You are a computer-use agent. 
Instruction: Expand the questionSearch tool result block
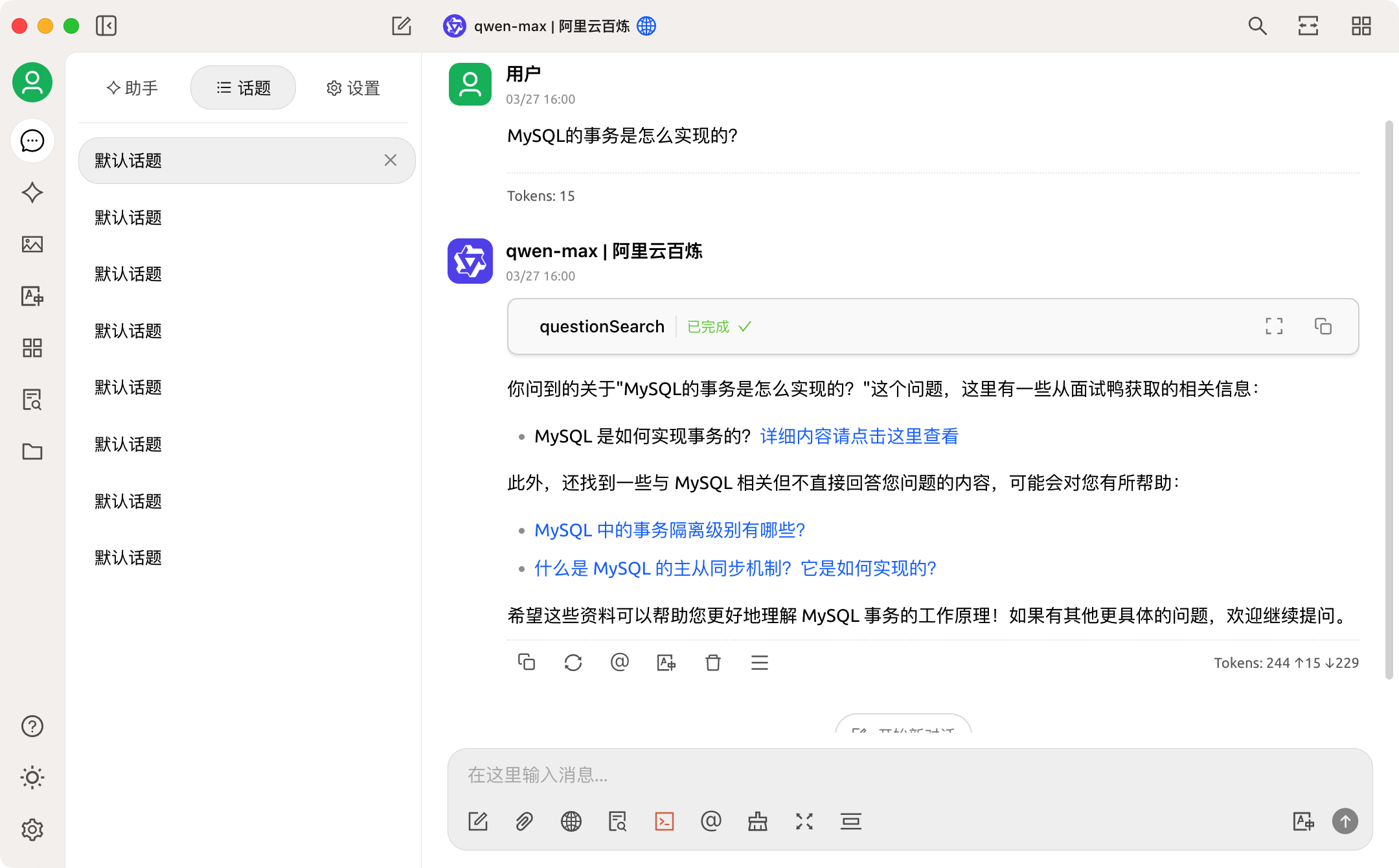[x=1273, y=326]
